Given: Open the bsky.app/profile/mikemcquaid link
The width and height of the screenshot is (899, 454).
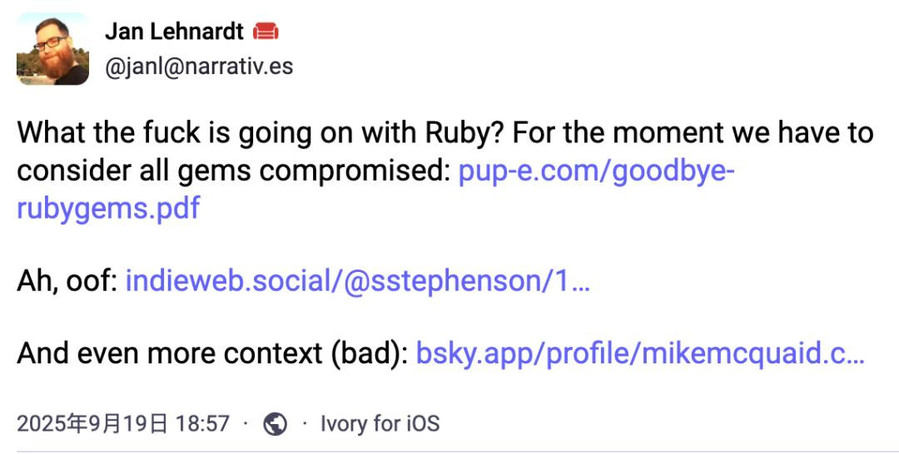Looking at the screenshot, I should (x=639, y=354).
